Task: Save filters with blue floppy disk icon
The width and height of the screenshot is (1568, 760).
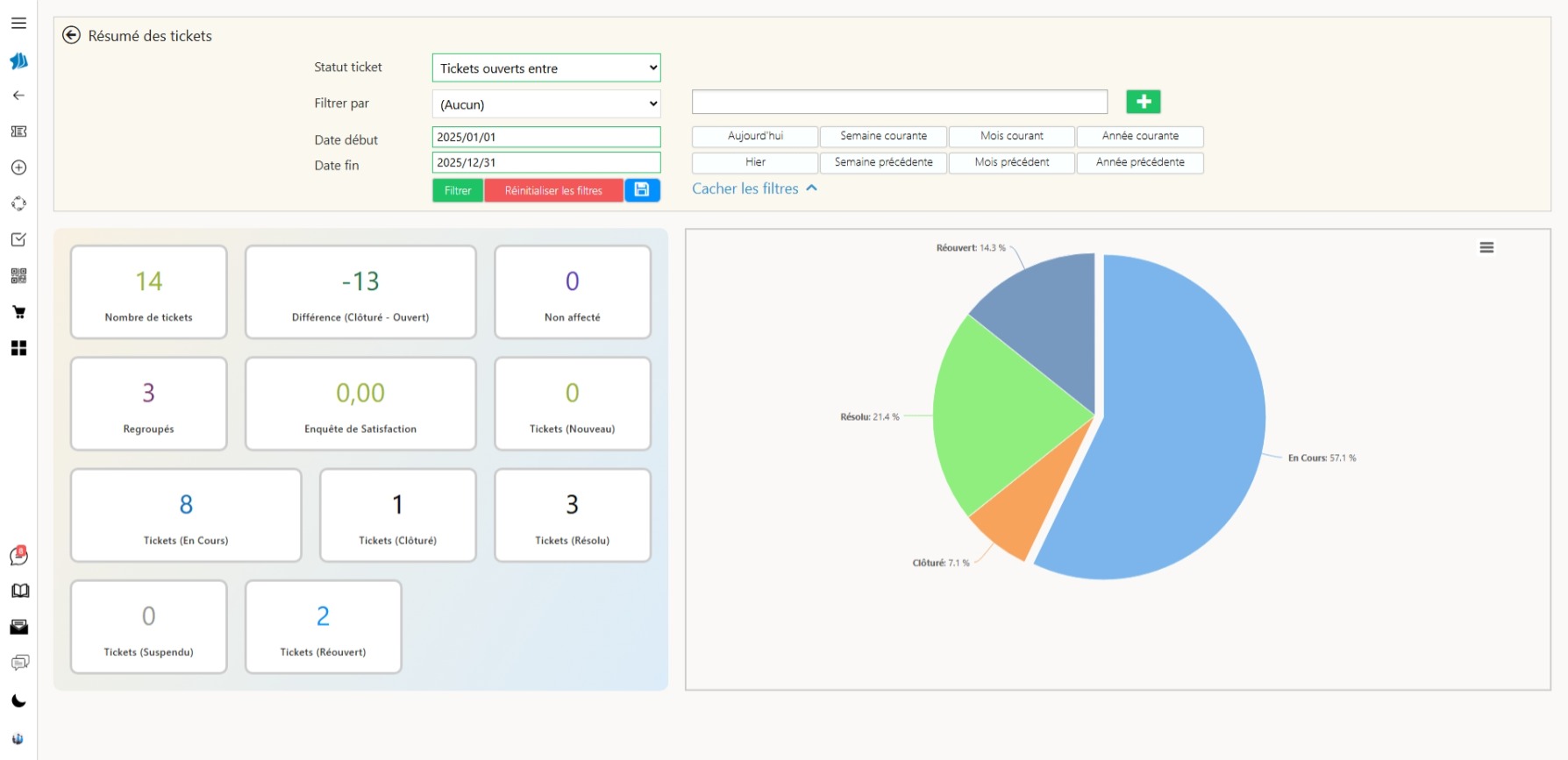Action: tap(642, 190)
